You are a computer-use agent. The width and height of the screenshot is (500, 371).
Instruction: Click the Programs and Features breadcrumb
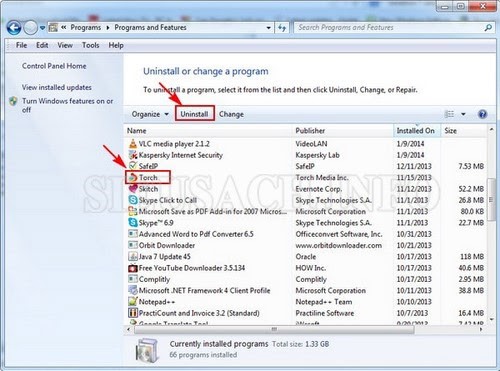tap(150, 28)
